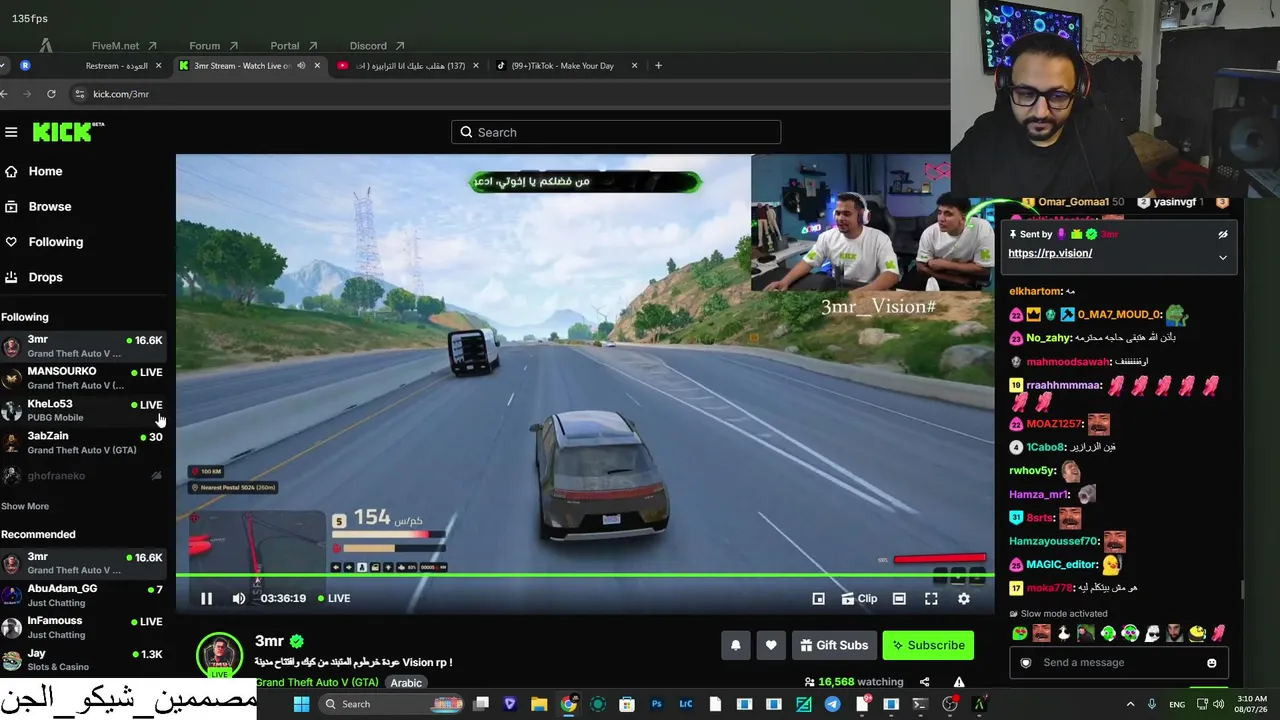Open the Forum link in top bar

pos(214,46)
